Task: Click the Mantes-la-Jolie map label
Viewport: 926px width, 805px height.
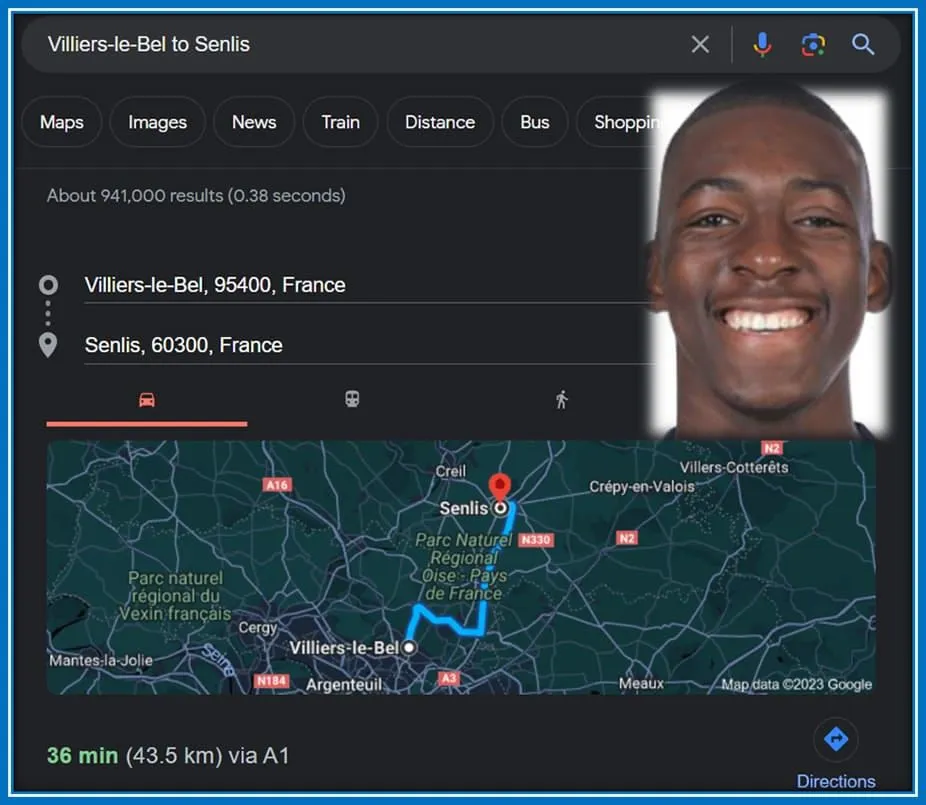Action: 100,660
